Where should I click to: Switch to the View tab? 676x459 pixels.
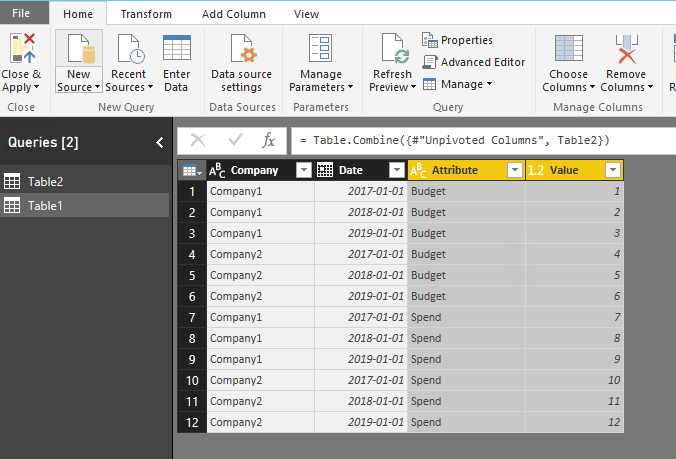pyautogui.click(x=307, y=14)
